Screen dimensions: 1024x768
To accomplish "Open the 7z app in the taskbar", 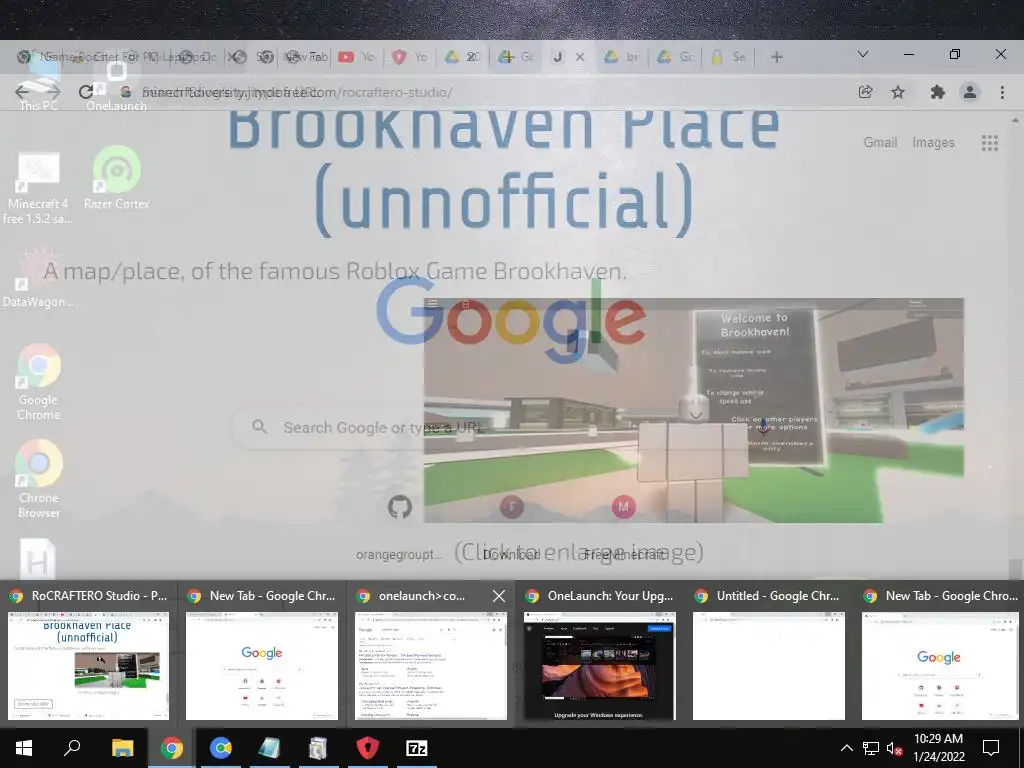I will click(417, 748).
